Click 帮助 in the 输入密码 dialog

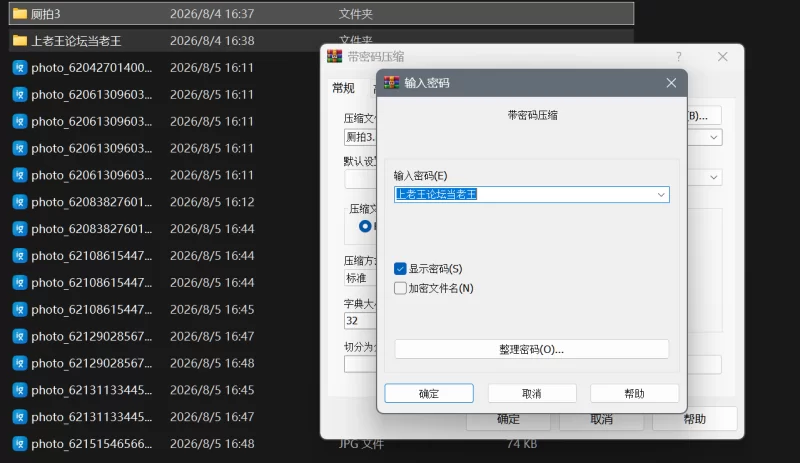(634, 394)
